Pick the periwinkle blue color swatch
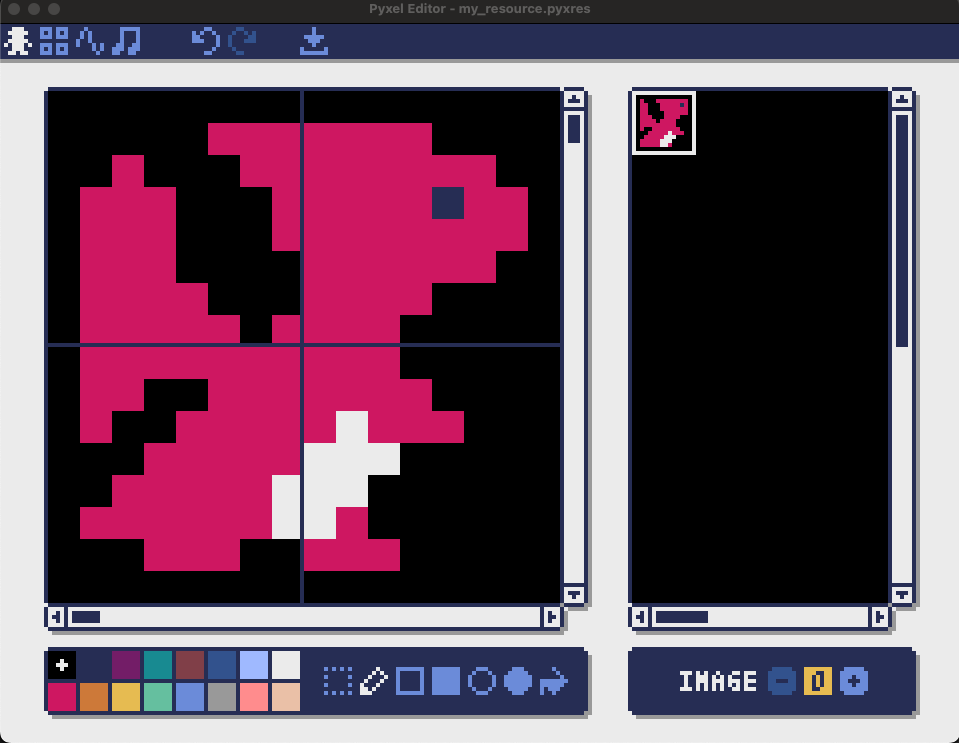 [x=190, y=697]
